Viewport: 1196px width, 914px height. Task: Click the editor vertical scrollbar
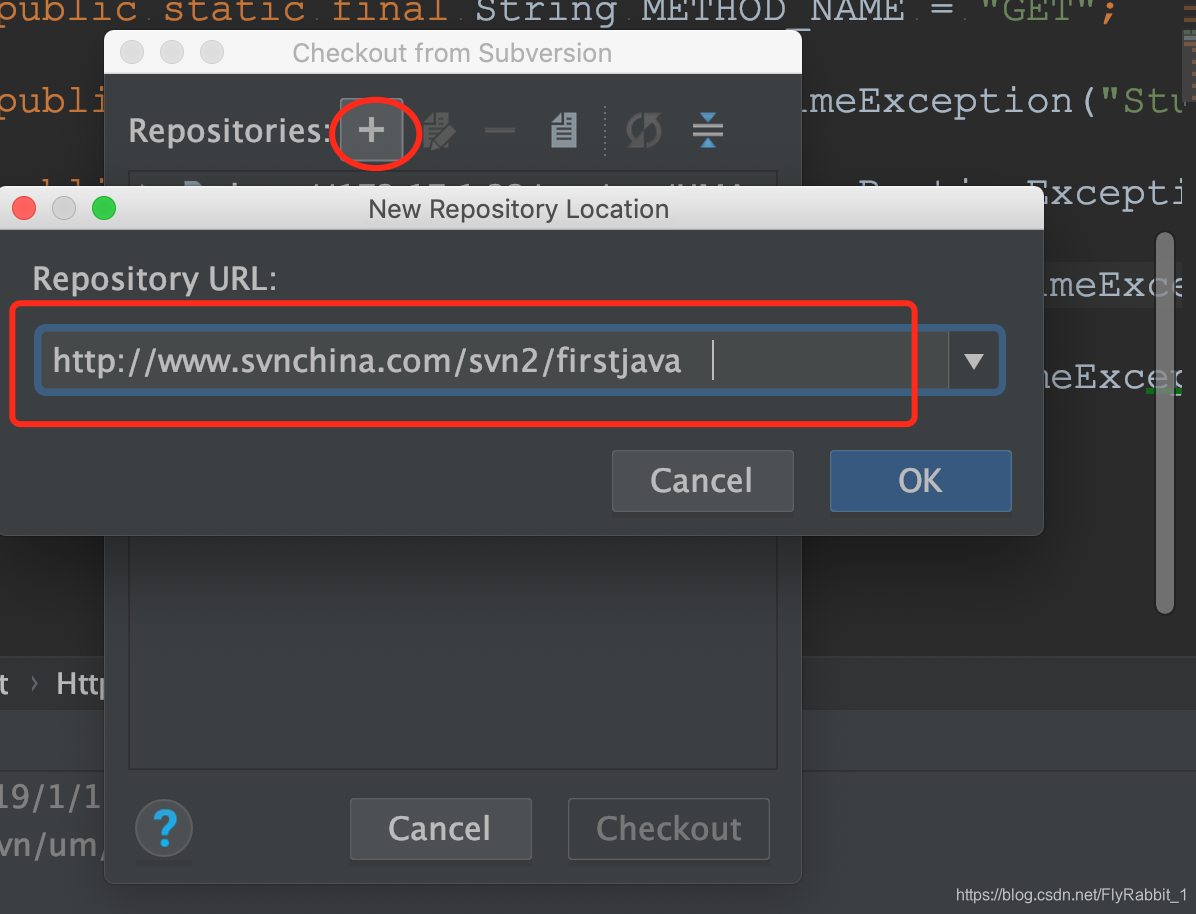click(x=1165, y=423)
